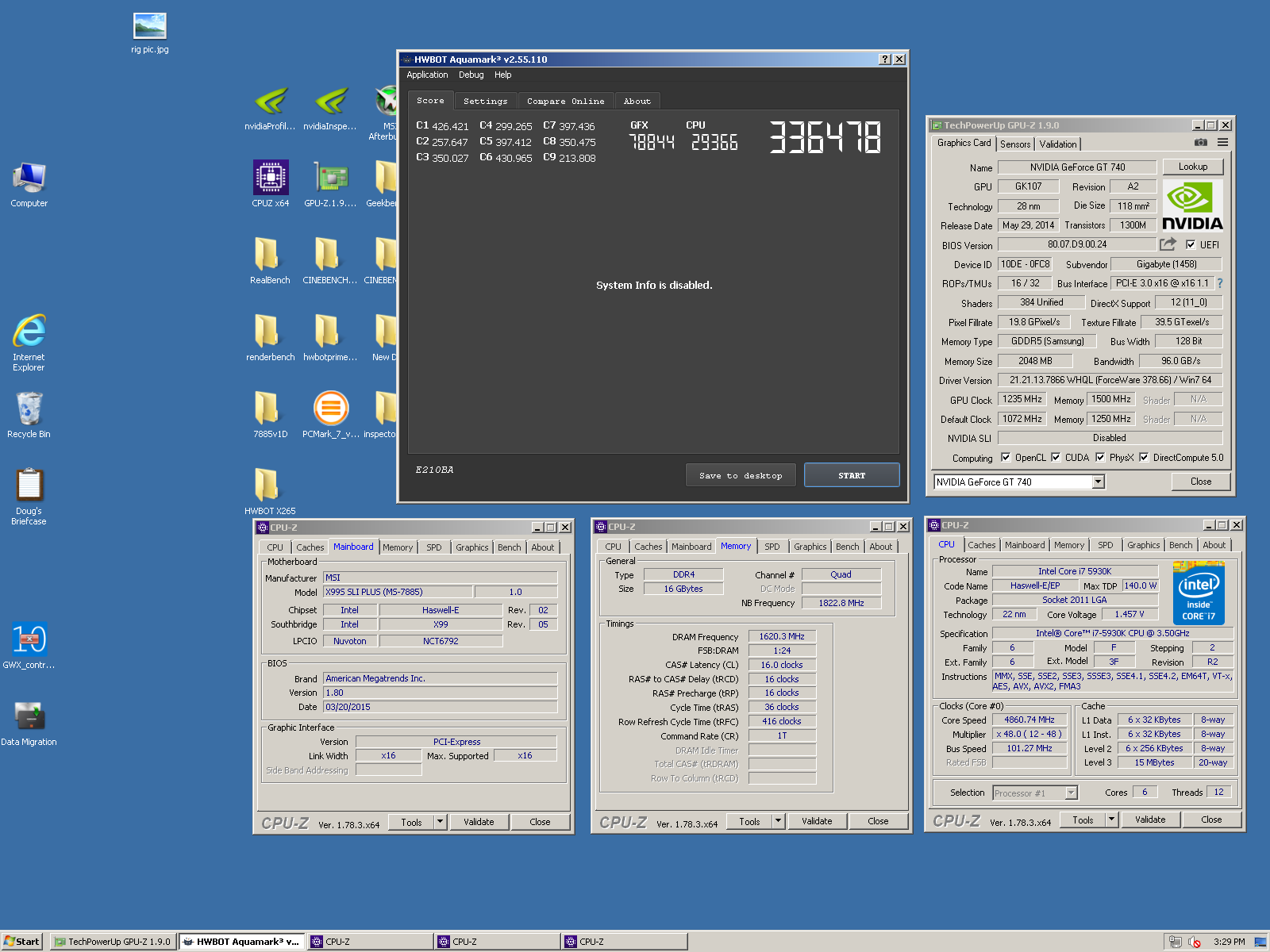Expand Tools dropdown arrow in CPU-Z Memory window
Screen dimensions: 1270x952
tap(779, 821)
